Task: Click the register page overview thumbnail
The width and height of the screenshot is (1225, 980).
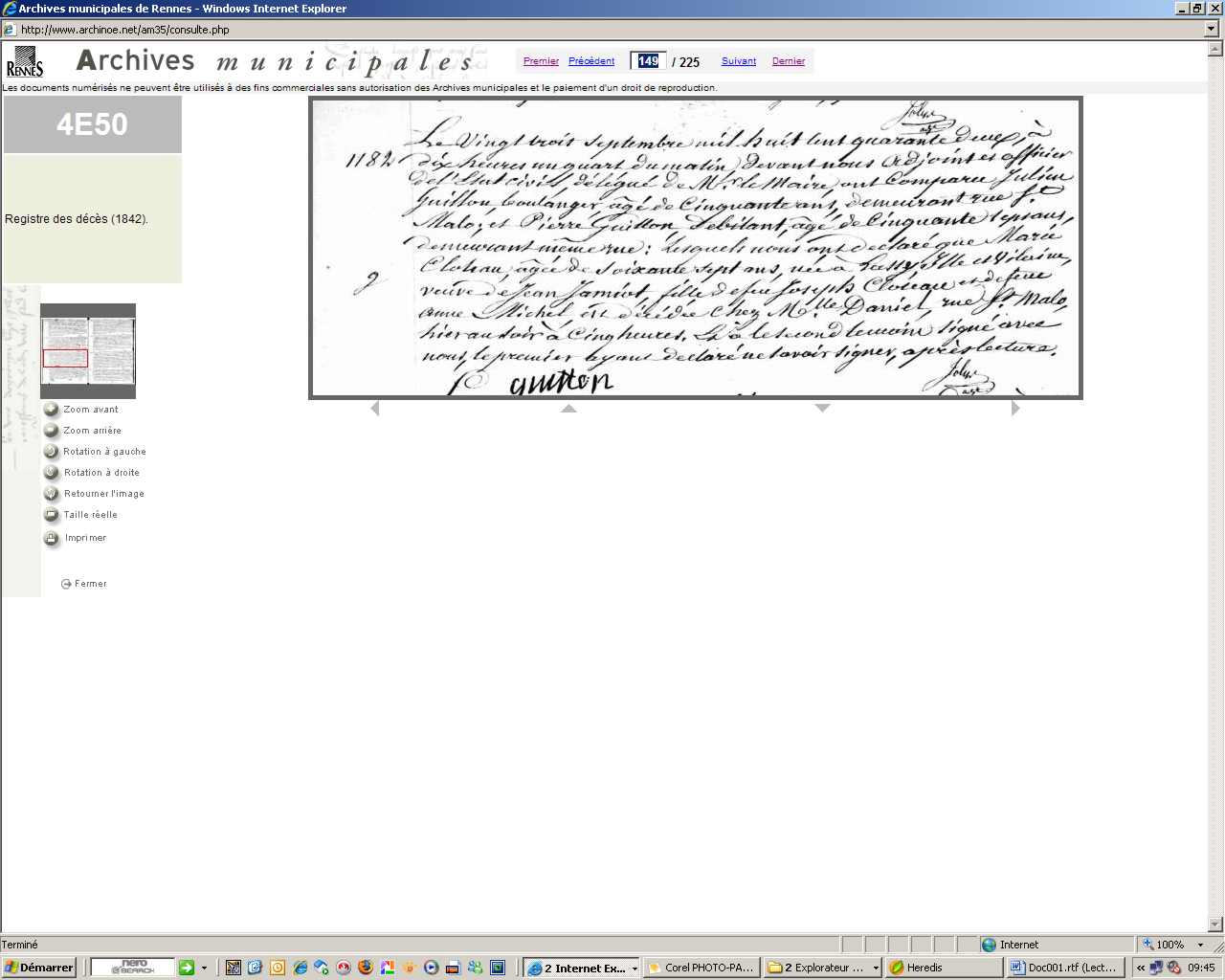Action: (88, 351)
